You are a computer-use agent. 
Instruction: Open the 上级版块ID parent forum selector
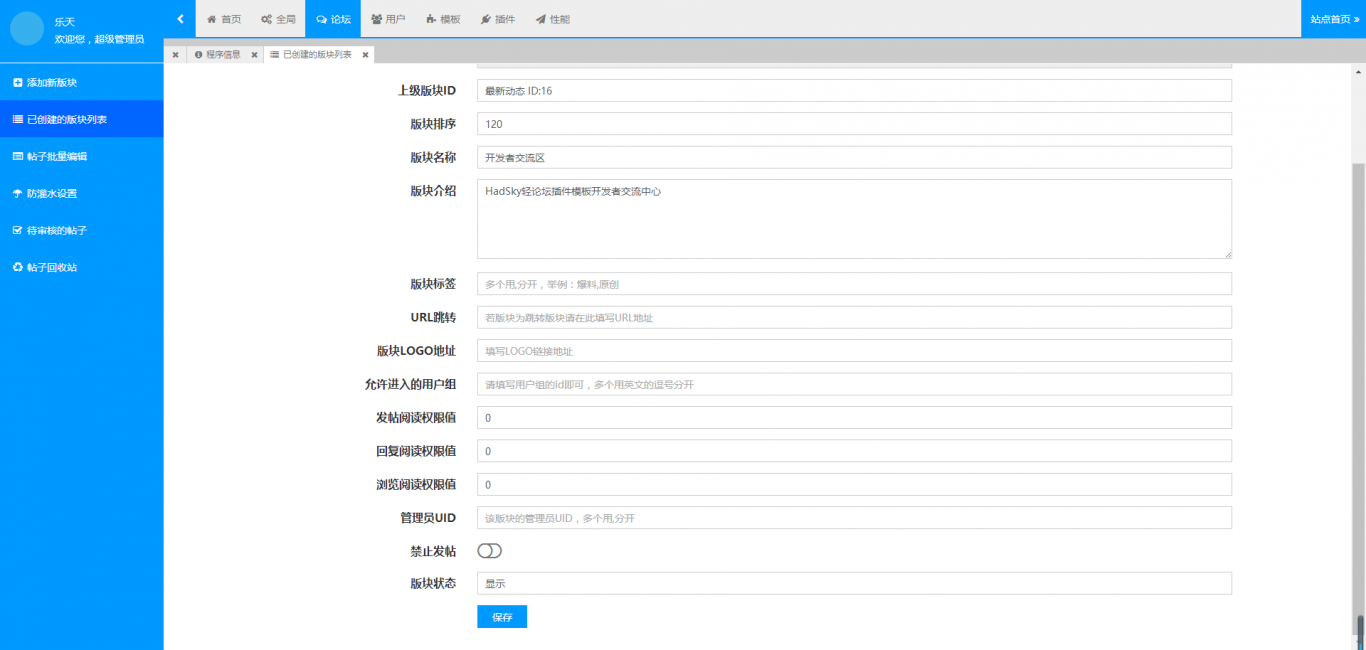pyautogui.click(x=854, y=90)
